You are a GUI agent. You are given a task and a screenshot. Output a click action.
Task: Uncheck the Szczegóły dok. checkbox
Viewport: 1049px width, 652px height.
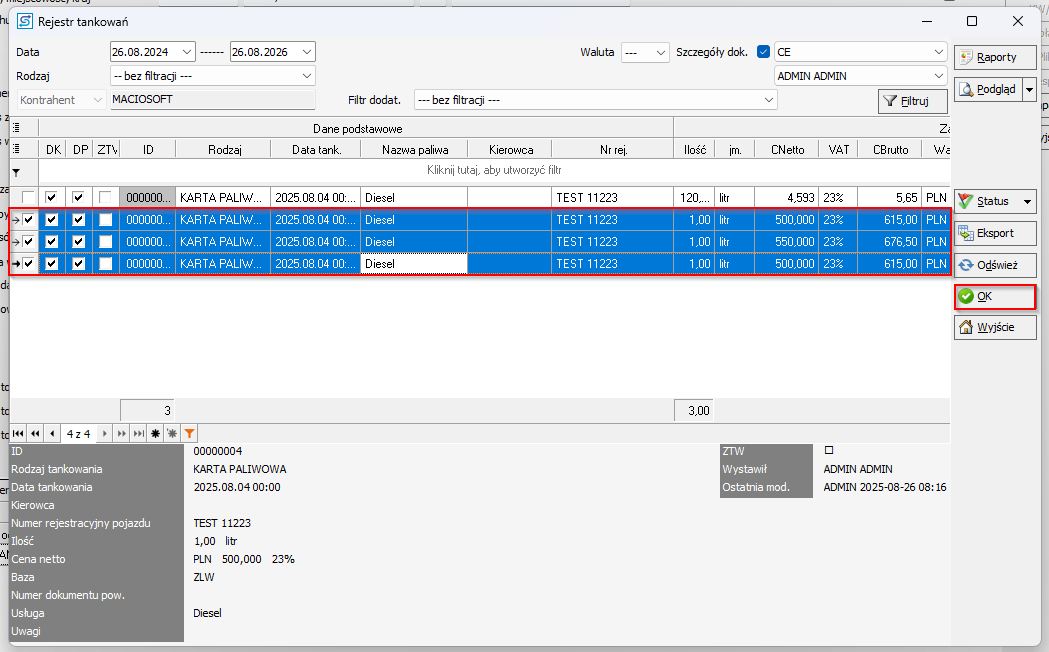coord(764,52)
